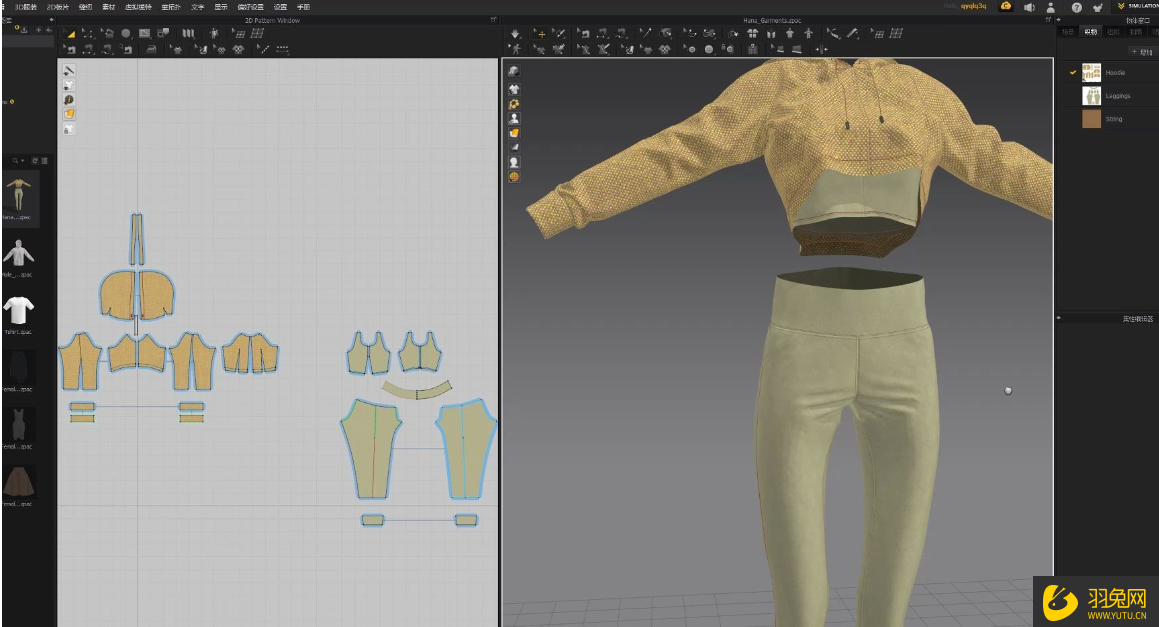
Task: Select the white T-shirt garment thumbnail
Action: (17, 309)
